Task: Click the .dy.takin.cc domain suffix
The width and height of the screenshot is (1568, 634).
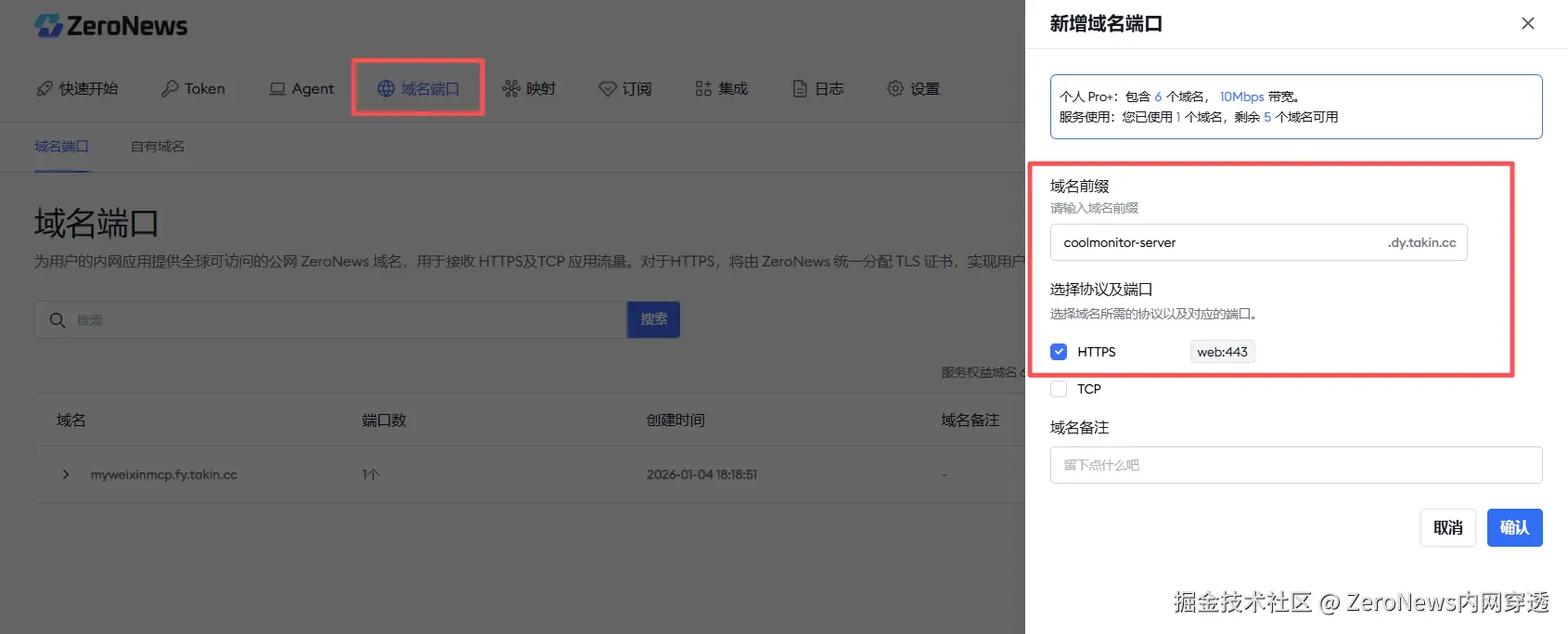Action: point(1422,242)
